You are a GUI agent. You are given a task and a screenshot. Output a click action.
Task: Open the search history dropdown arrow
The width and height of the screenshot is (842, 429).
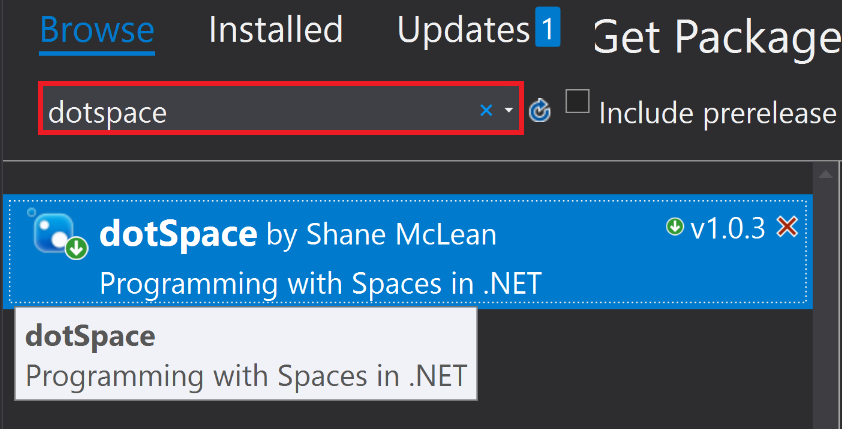[x=509, y=110]
